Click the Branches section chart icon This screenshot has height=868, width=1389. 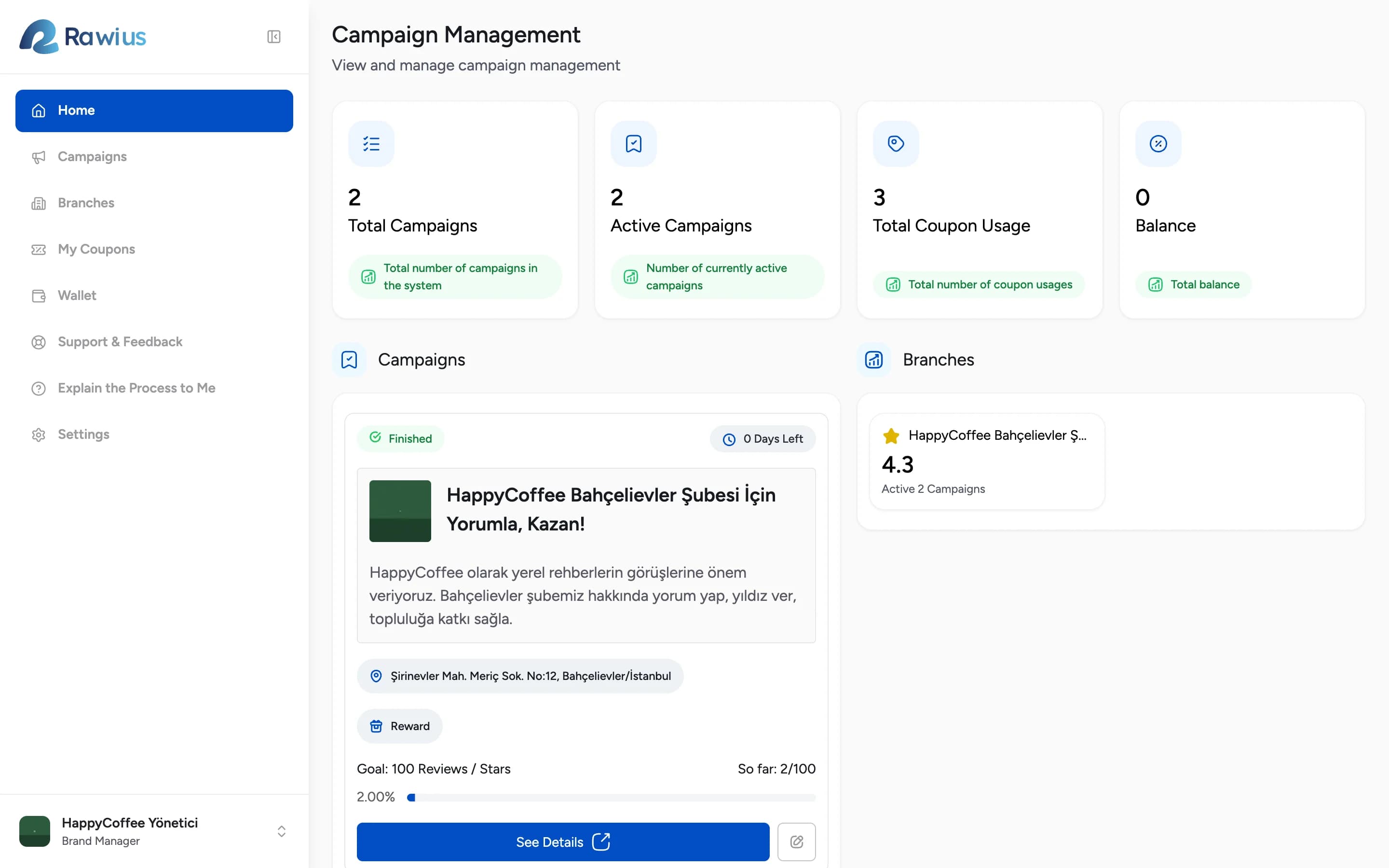(x=873, y=360)
